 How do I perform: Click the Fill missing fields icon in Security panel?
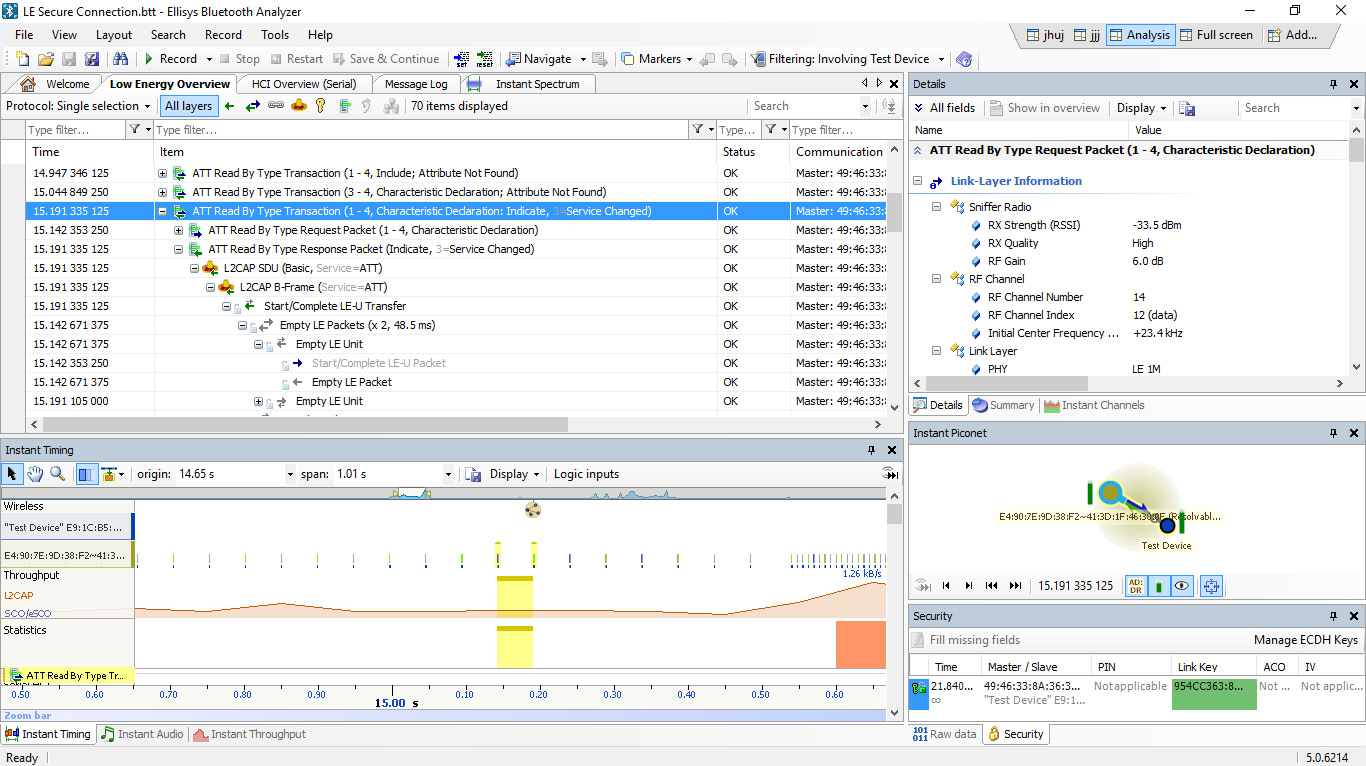pos(916,638)
